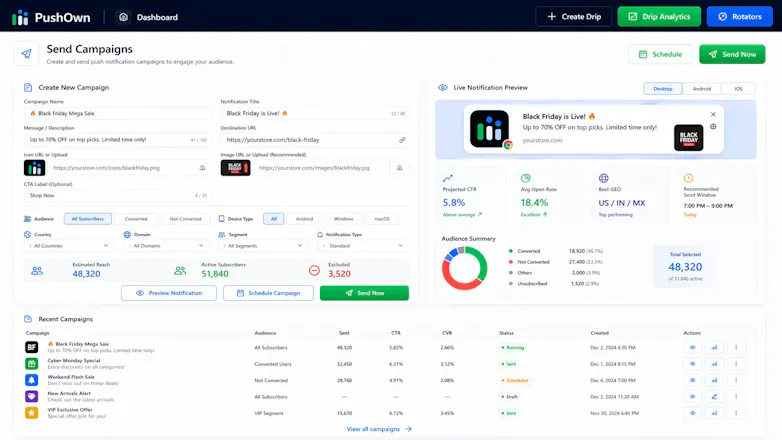Click upload icon in Icon URL field

[202, 168]
